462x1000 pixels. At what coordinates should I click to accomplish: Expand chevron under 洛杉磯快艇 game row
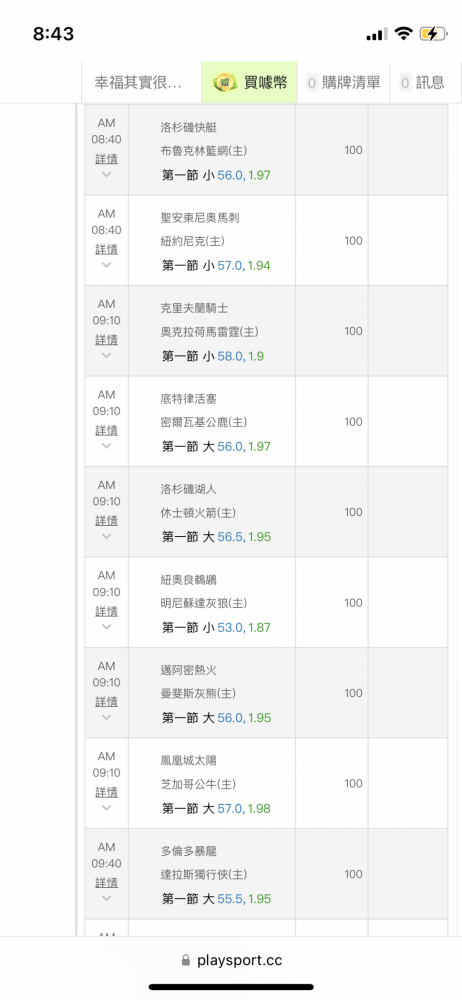[x=107, y=174]
